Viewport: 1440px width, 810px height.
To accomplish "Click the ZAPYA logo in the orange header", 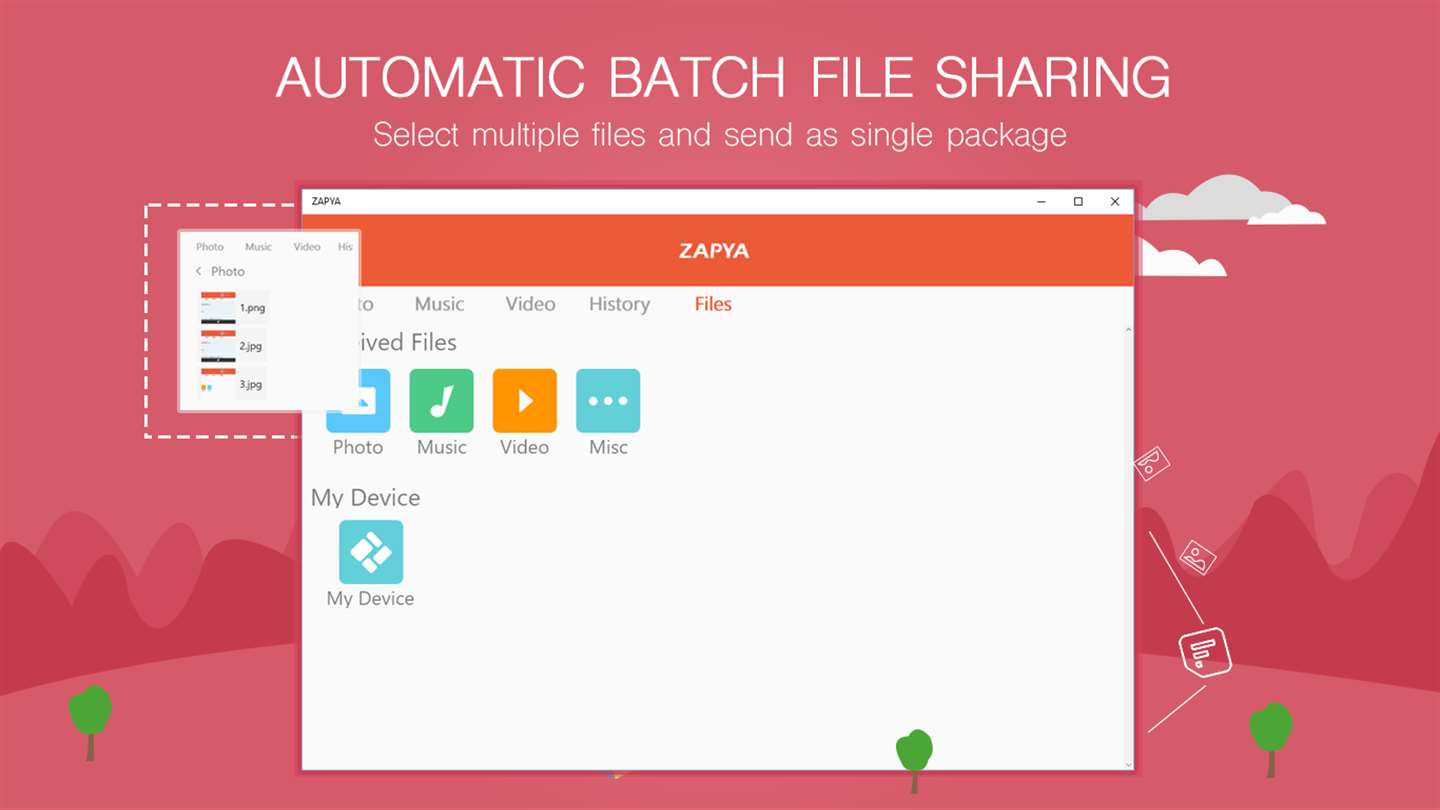I will (714, 251).
